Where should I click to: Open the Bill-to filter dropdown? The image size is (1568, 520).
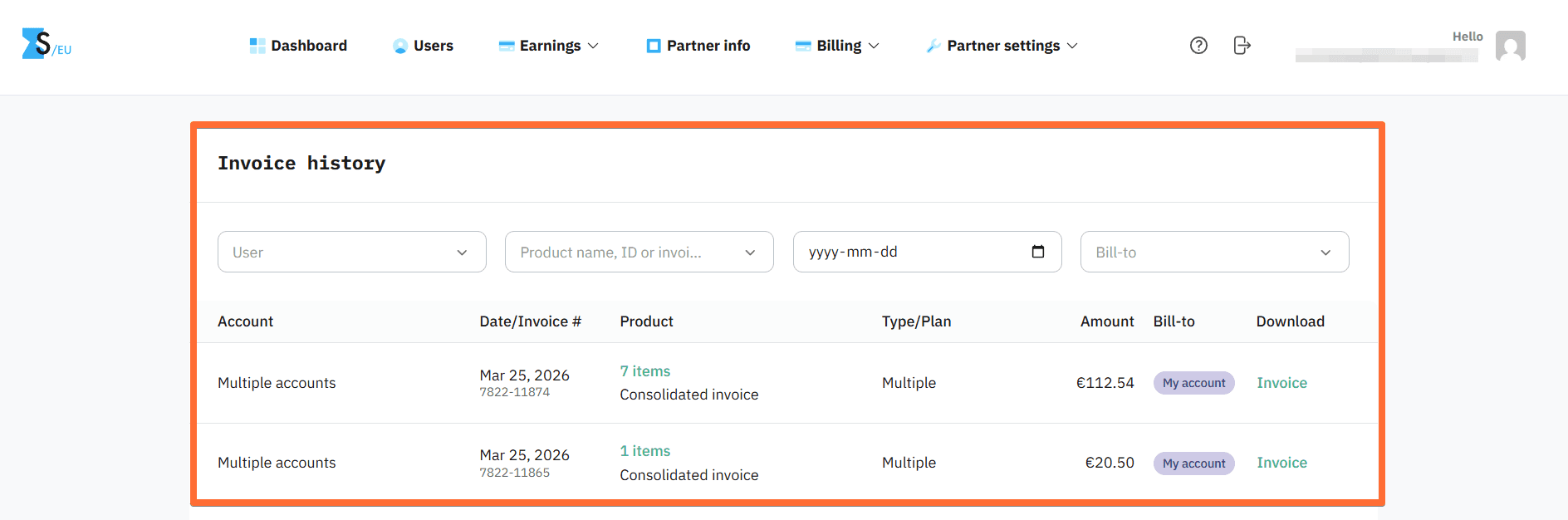coord(1213,251)
